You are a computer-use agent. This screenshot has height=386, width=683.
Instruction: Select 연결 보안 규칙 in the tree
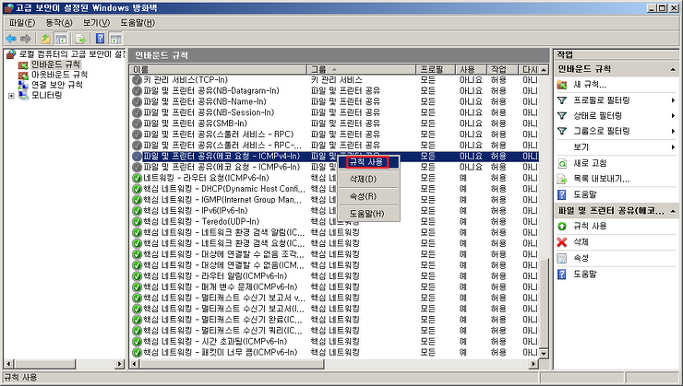pos(57,85)
